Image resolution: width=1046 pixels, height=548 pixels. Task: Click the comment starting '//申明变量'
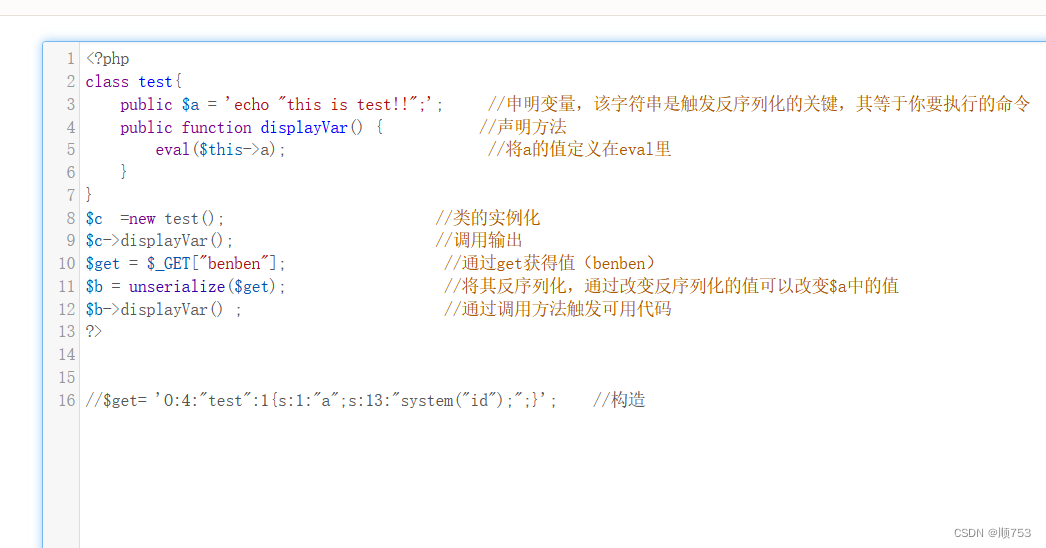tap(758, 104)
